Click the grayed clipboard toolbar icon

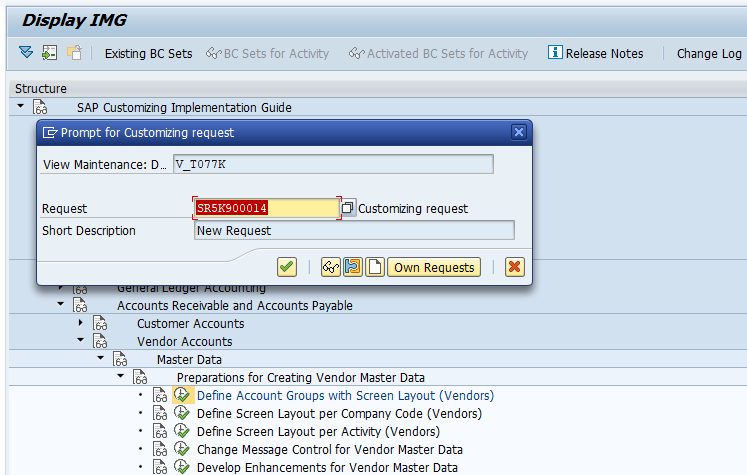coord(74,52)
